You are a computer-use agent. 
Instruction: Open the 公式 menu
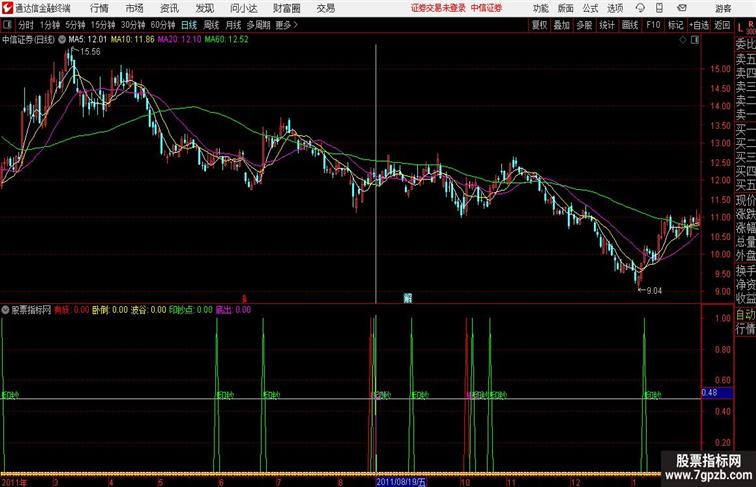pyautogui.click(x=590, y=8)
